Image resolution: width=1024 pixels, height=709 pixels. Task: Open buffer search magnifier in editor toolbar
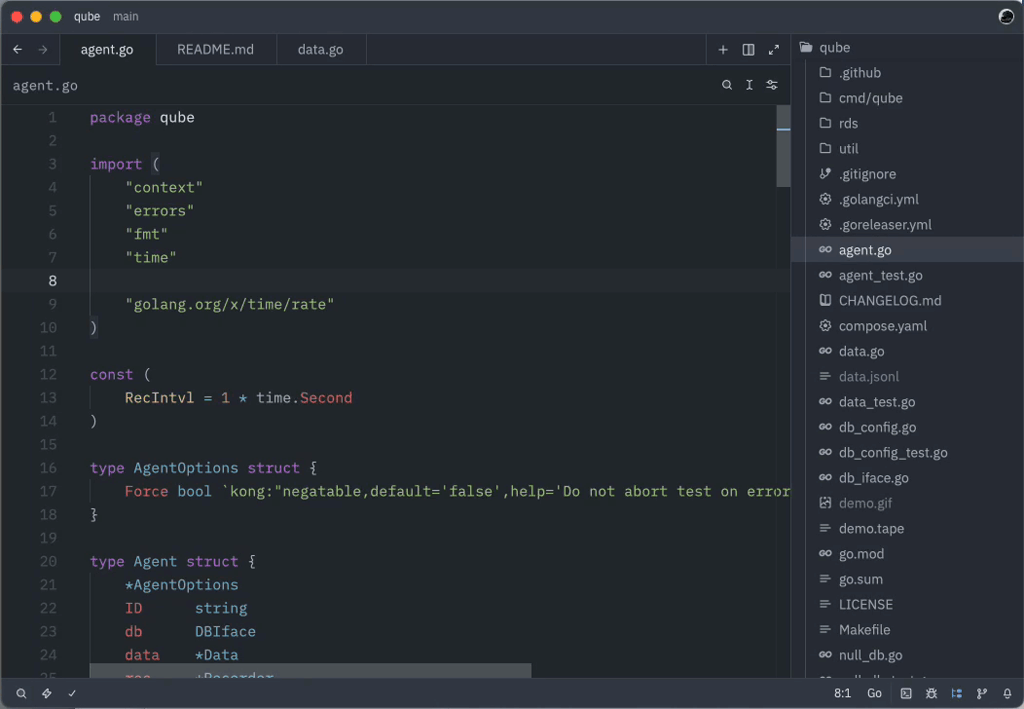(x=727, y=86)
